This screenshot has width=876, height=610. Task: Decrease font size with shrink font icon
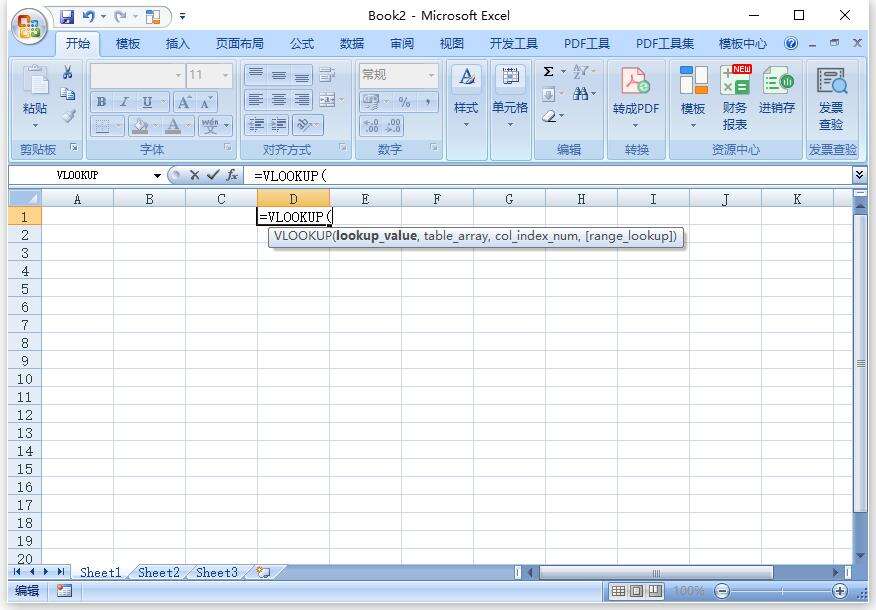pos(206,102)
